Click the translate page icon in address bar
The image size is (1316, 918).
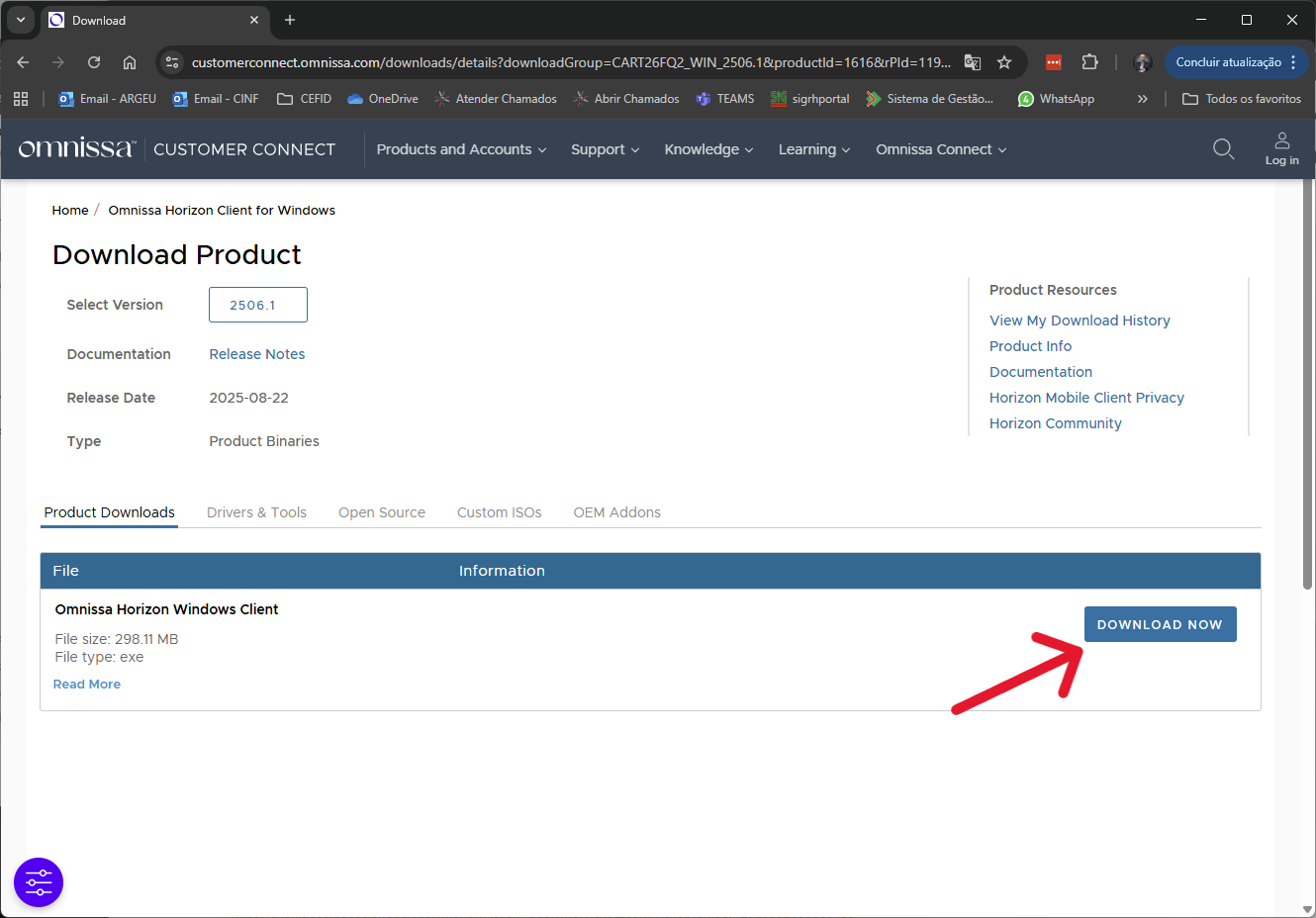pyautogui.click(x=973, y=62)
